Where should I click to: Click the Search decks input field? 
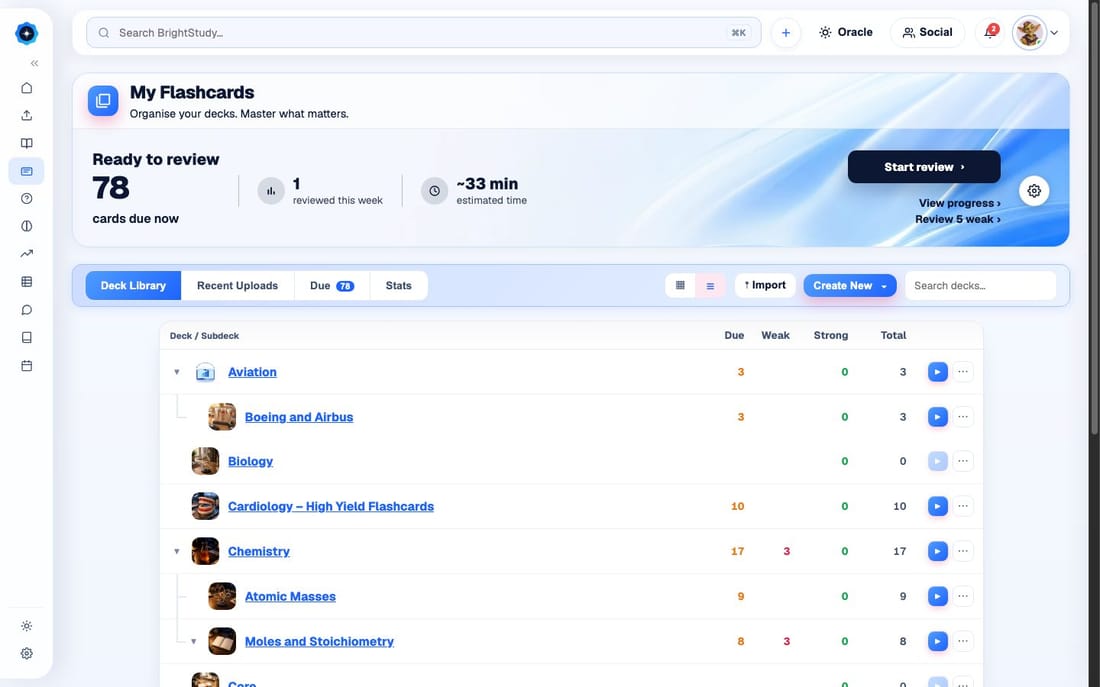click(x=980, y=286)
